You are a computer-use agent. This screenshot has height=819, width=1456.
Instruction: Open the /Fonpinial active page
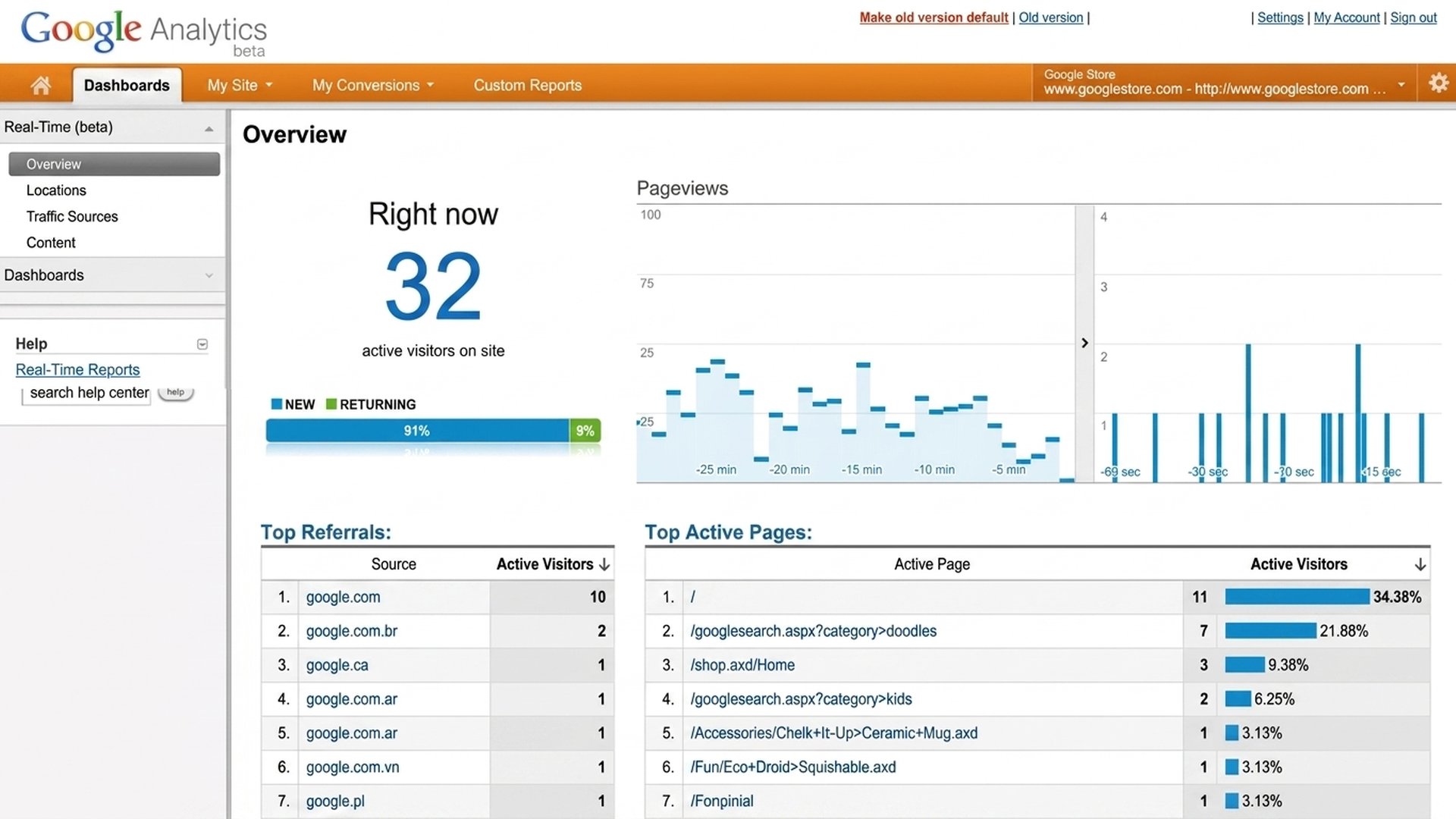point(721,802)
